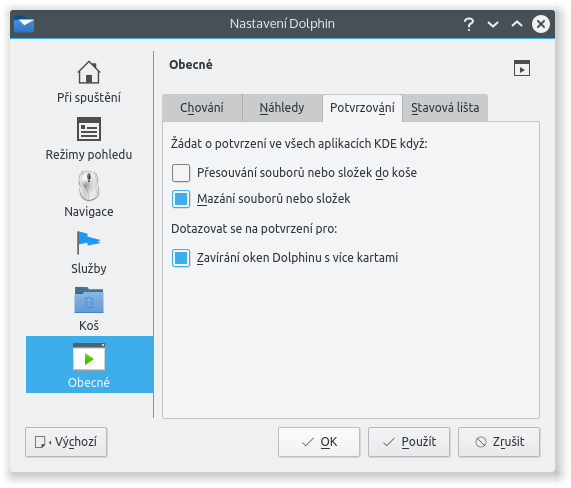The width and height of the screenshot is (571, 488).
Task: Cancel with the Zrušit button
Action: [x=499, y=442]
